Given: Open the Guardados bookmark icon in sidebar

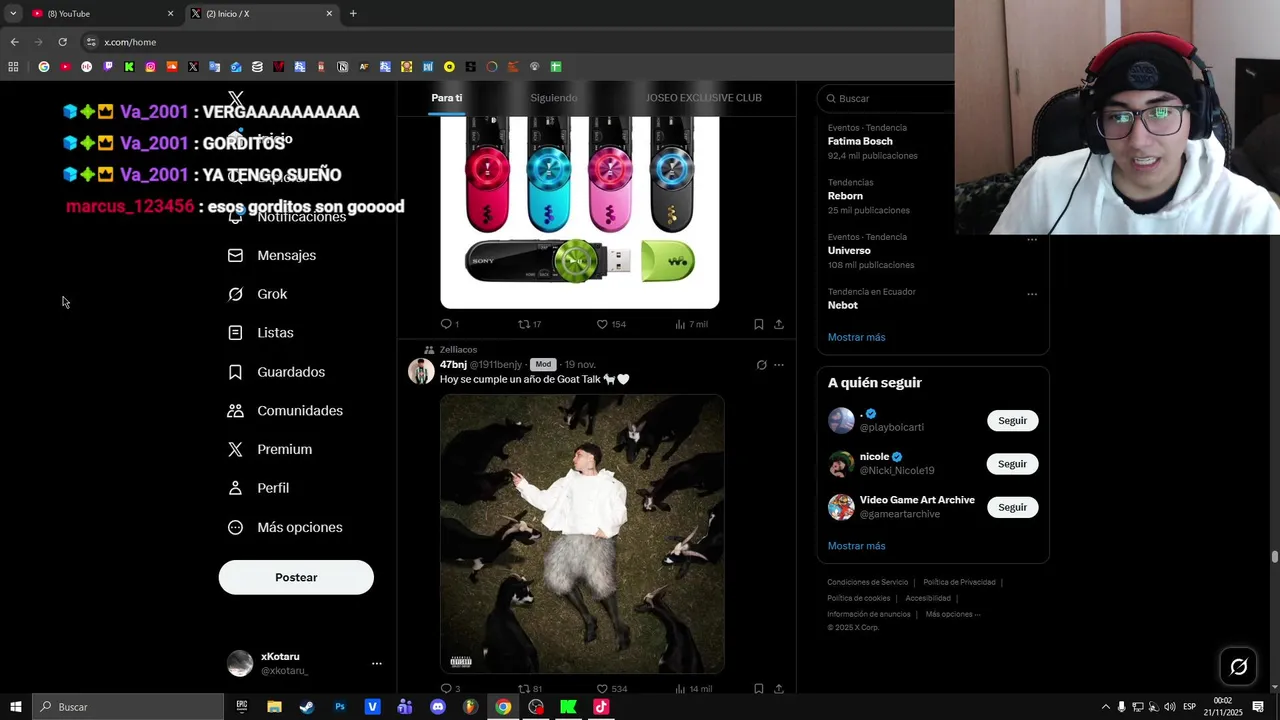Looking at the screenshot, I should (x=235, y=372).
